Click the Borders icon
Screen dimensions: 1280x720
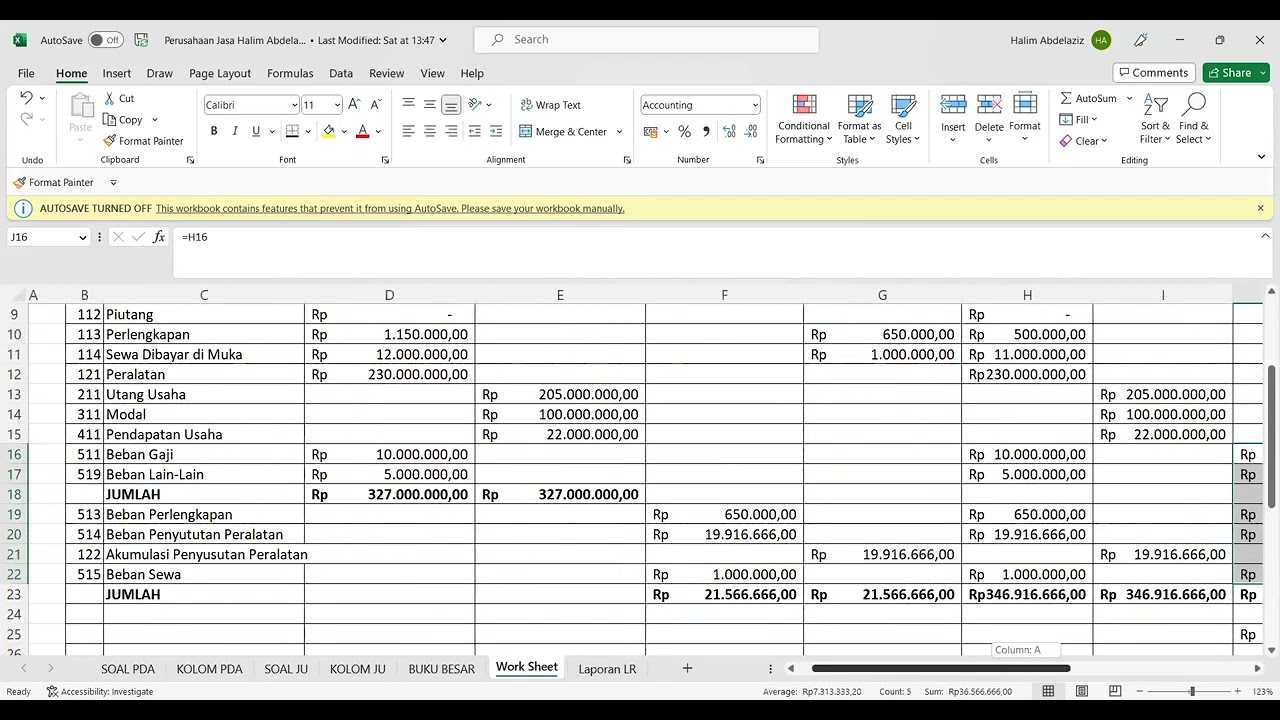tap(292, 131)
